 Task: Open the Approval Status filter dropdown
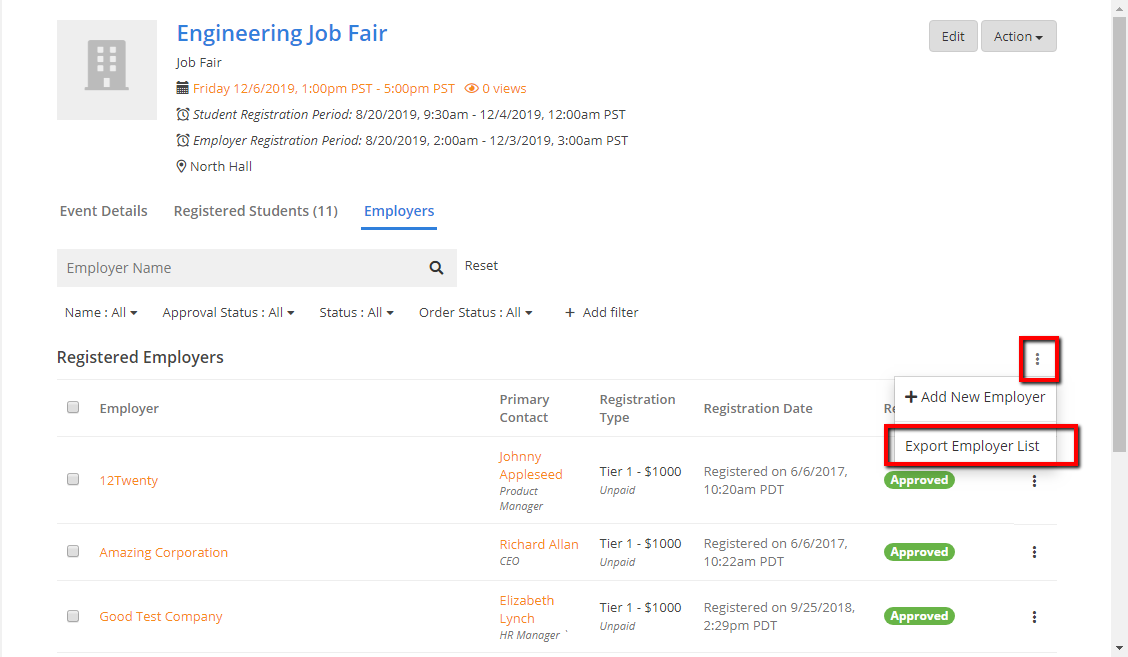click(x=228, y=313)
